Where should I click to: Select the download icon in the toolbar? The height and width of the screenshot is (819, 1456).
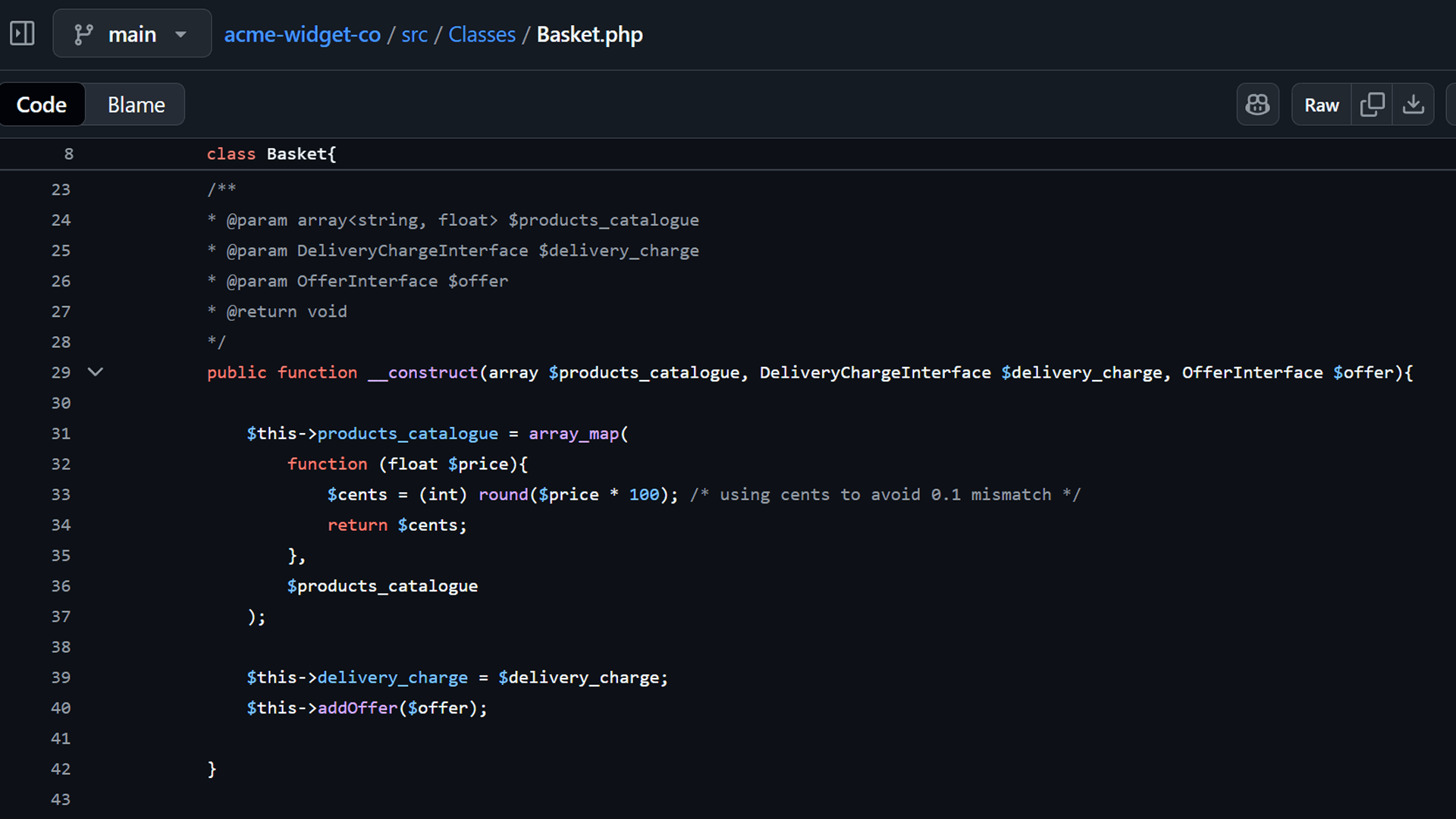(1413, 104)
